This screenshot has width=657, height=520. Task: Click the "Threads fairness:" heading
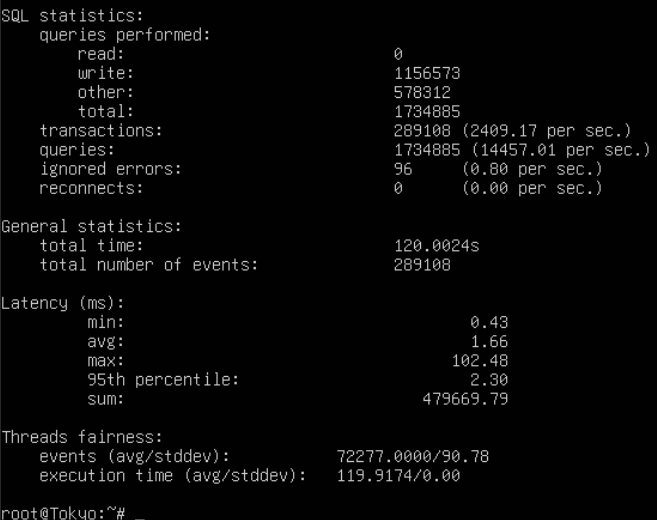[81, 437]
